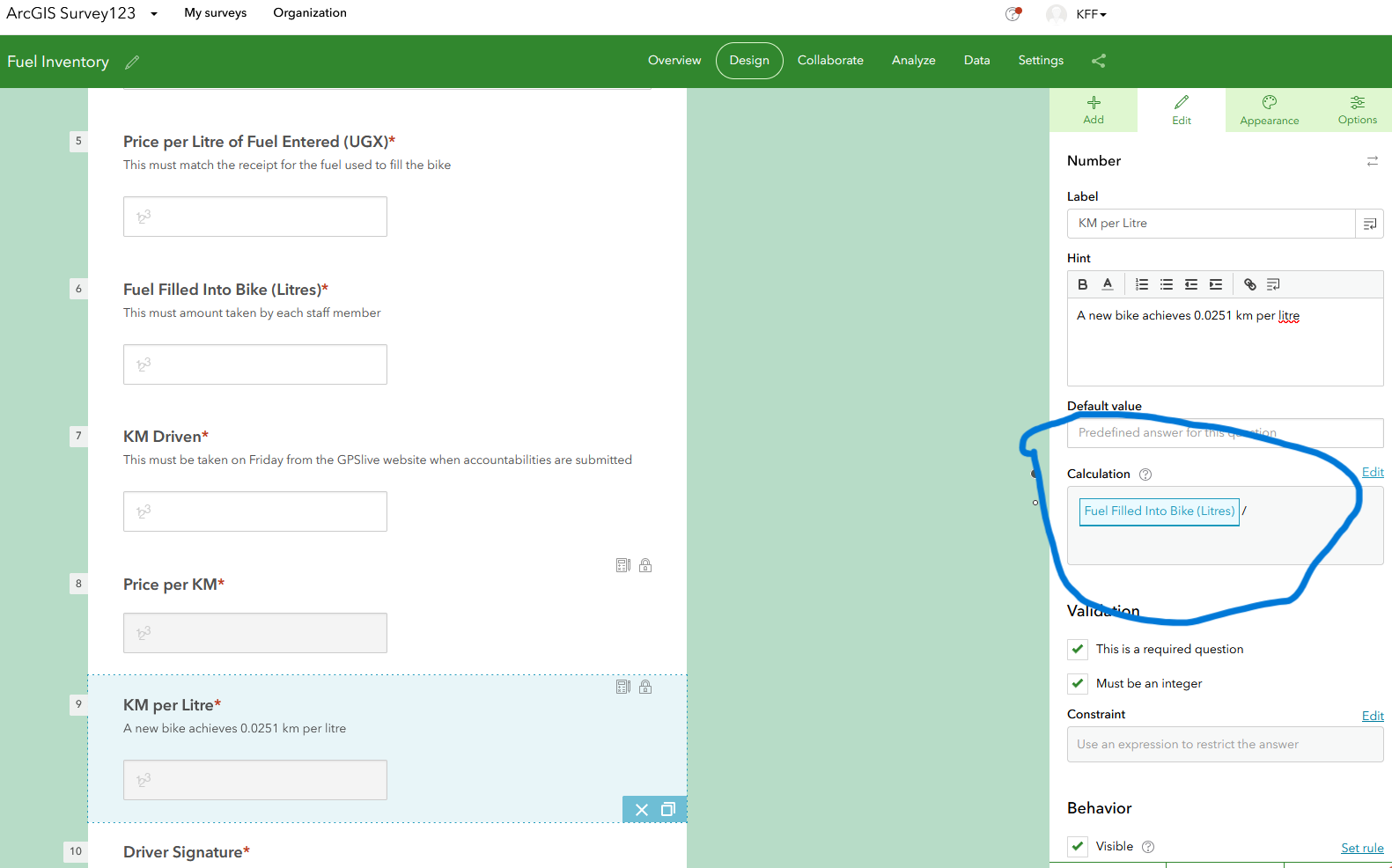Click the Visible help question mark icon

(1148, 847)
